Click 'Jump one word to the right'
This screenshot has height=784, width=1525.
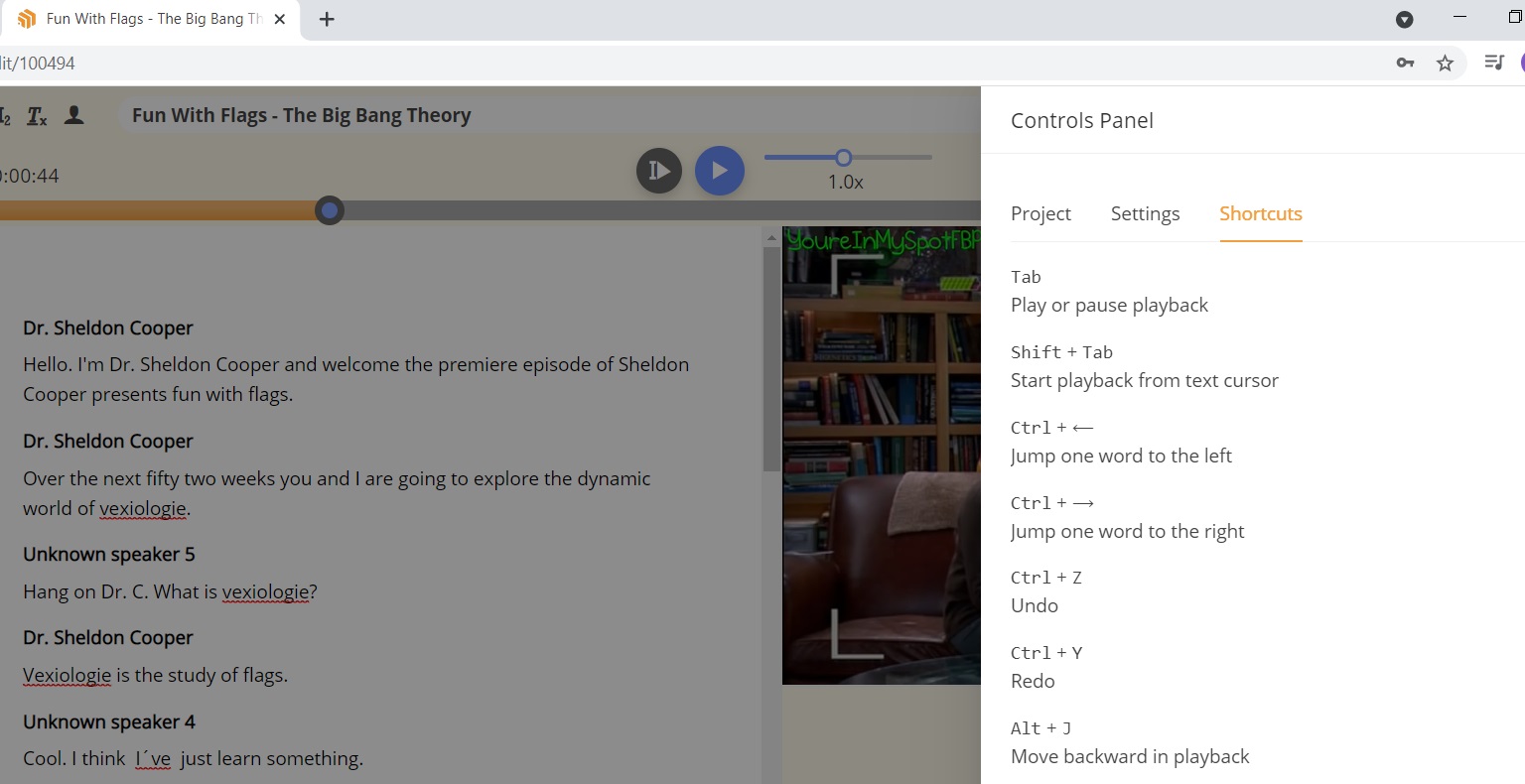(1127, 531)
